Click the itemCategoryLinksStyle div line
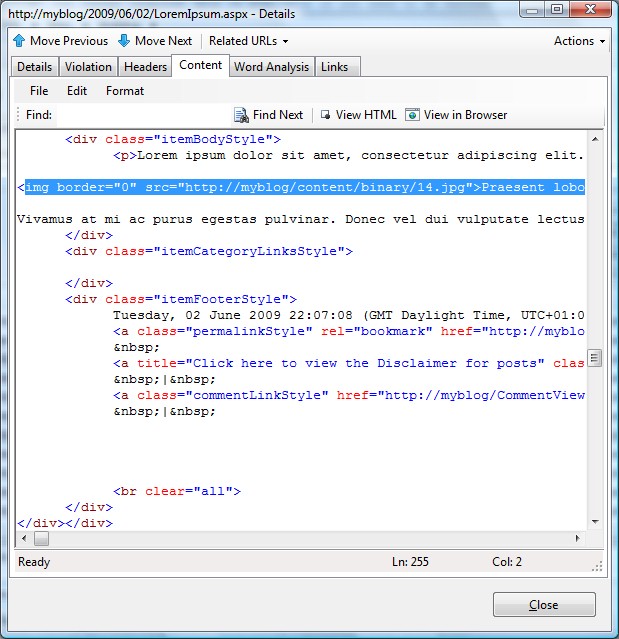Screen dimensions: 619x639 click(x=209, y=251)
